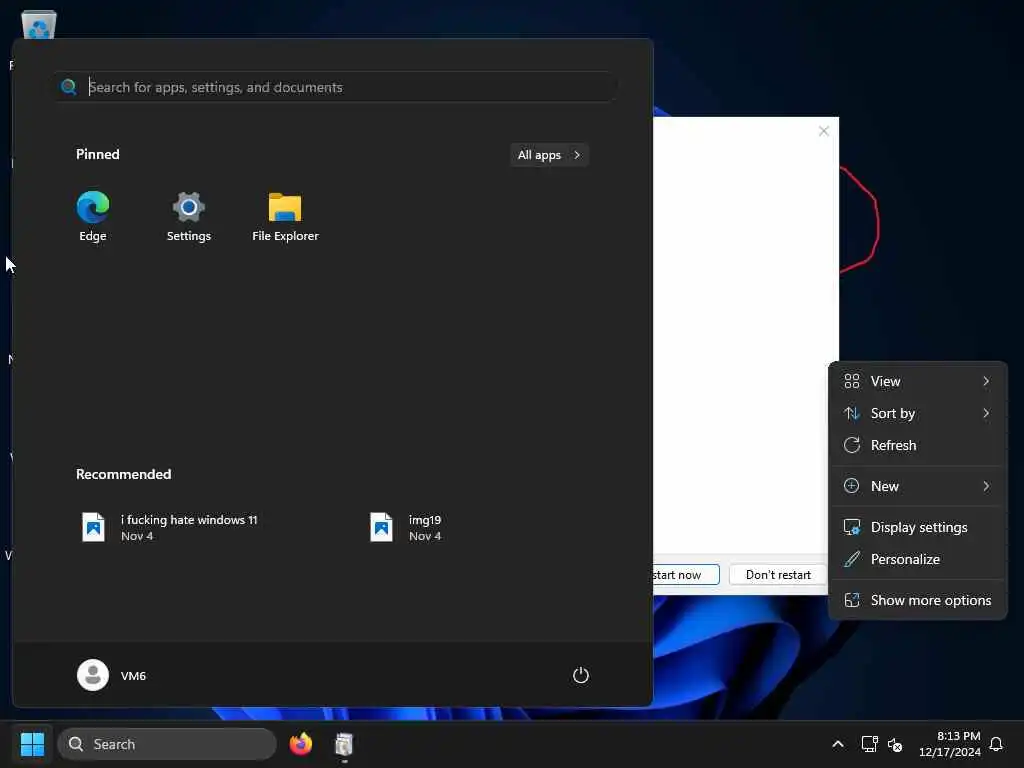Click the All apps button
The image size is (1024, 768).
point(549,155)
